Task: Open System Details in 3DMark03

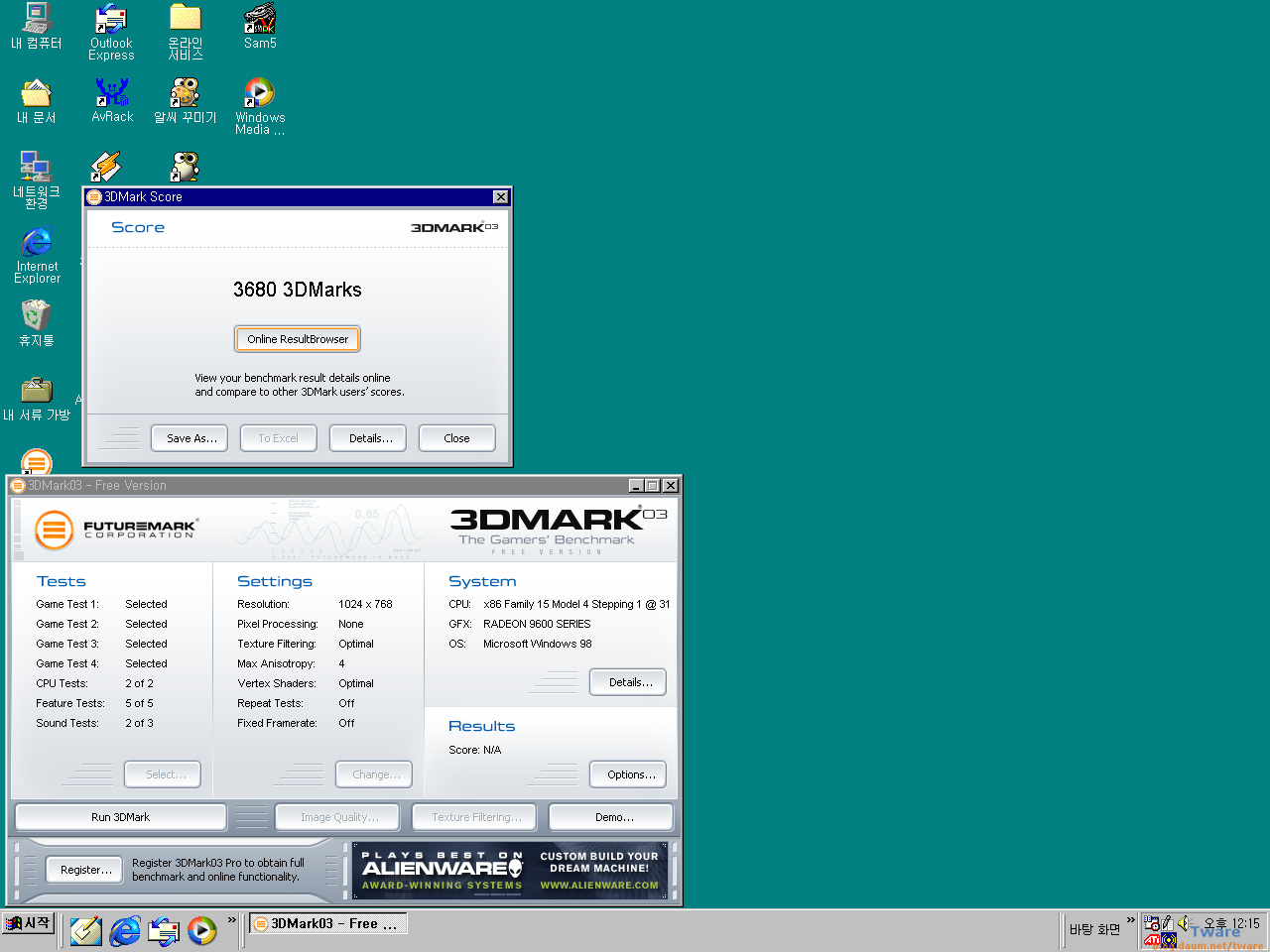Action: [628, 682]
